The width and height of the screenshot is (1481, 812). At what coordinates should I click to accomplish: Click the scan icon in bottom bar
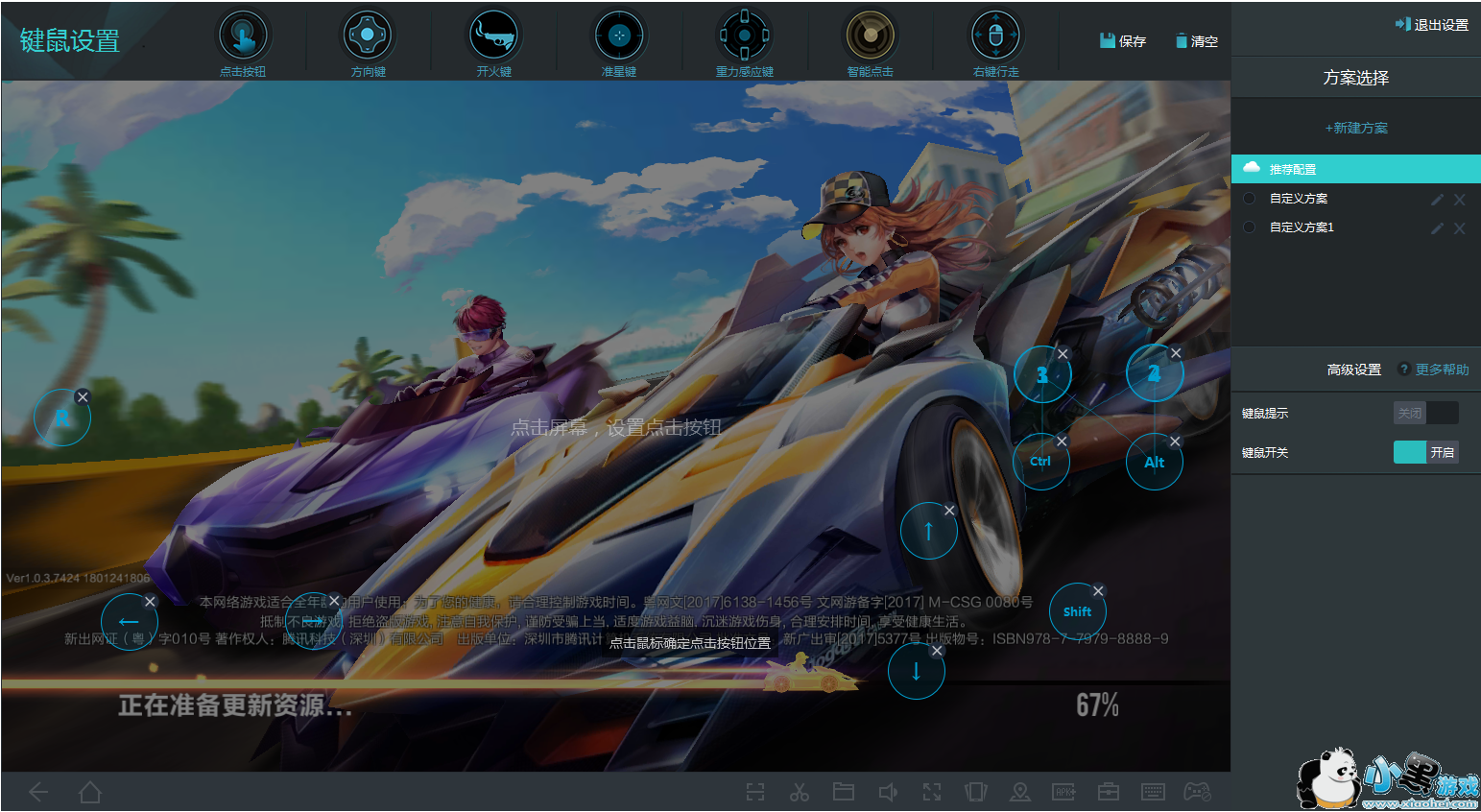(x=755, y=792)
